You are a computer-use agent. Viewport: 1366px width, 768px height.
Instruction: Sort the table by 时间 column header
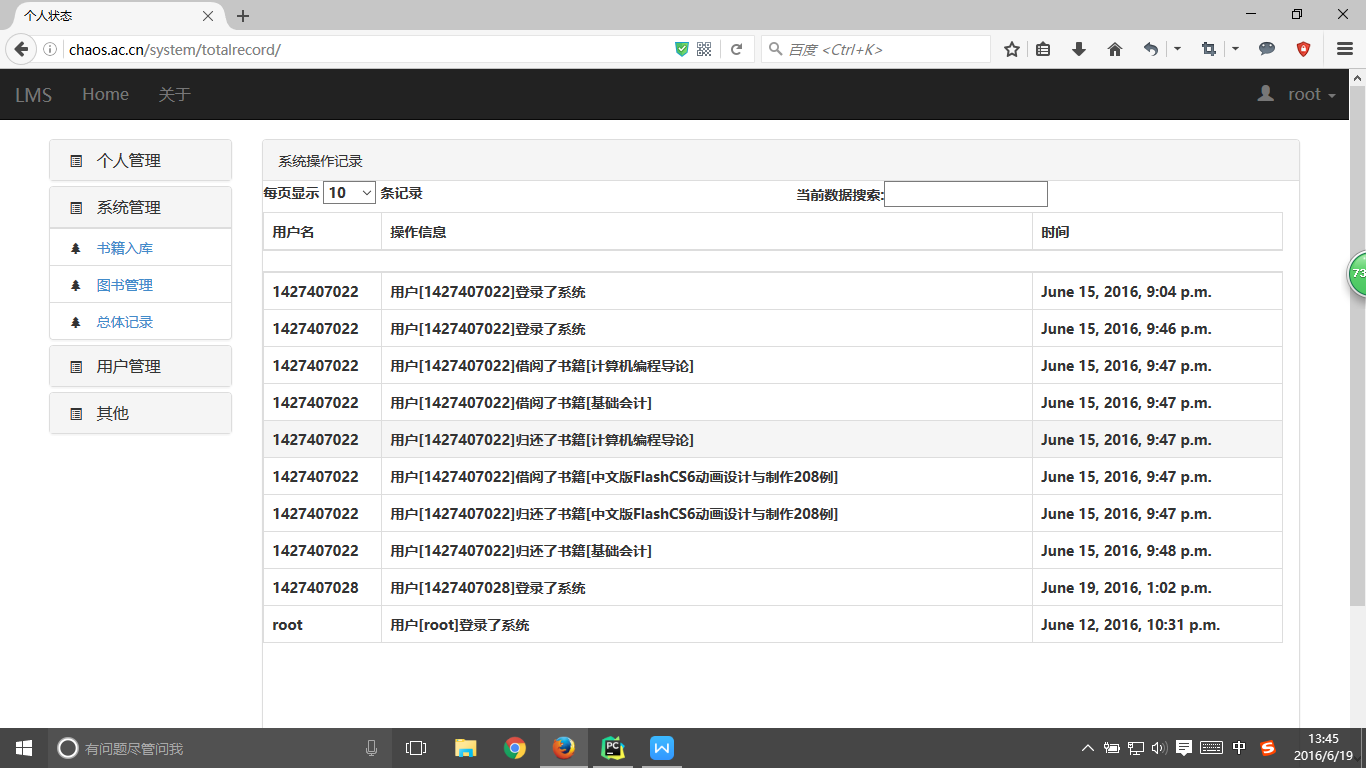coord(1157,232)
